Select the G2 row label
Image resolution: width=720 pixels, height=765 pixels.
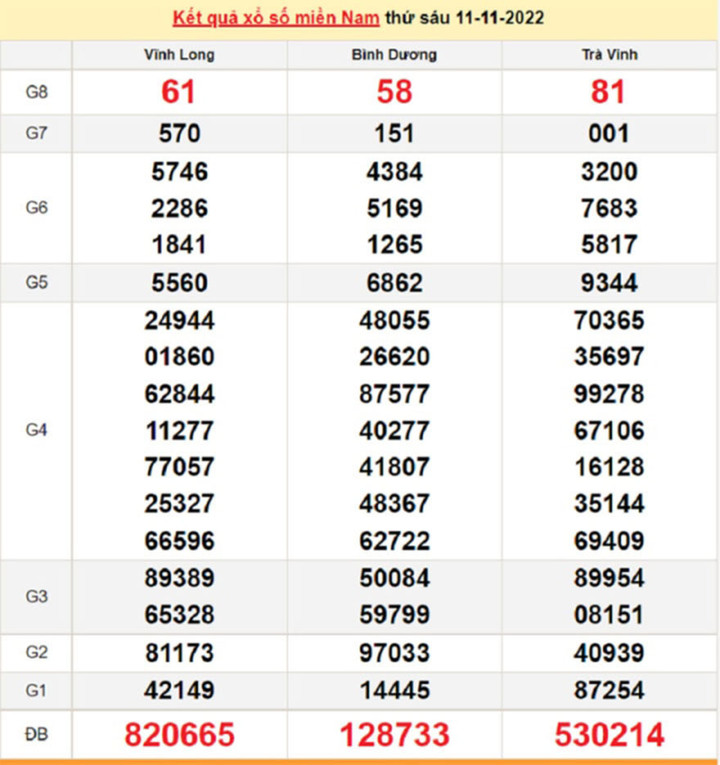(37, 653)
